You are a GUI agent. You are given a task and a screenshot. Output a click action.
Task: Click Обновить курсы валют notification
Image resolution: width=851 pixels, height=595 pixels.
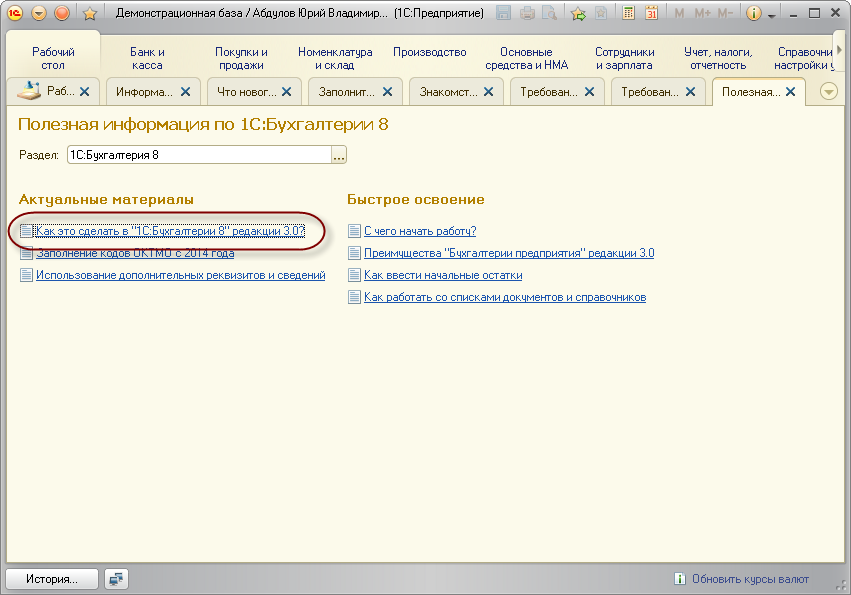pos(750,579)
